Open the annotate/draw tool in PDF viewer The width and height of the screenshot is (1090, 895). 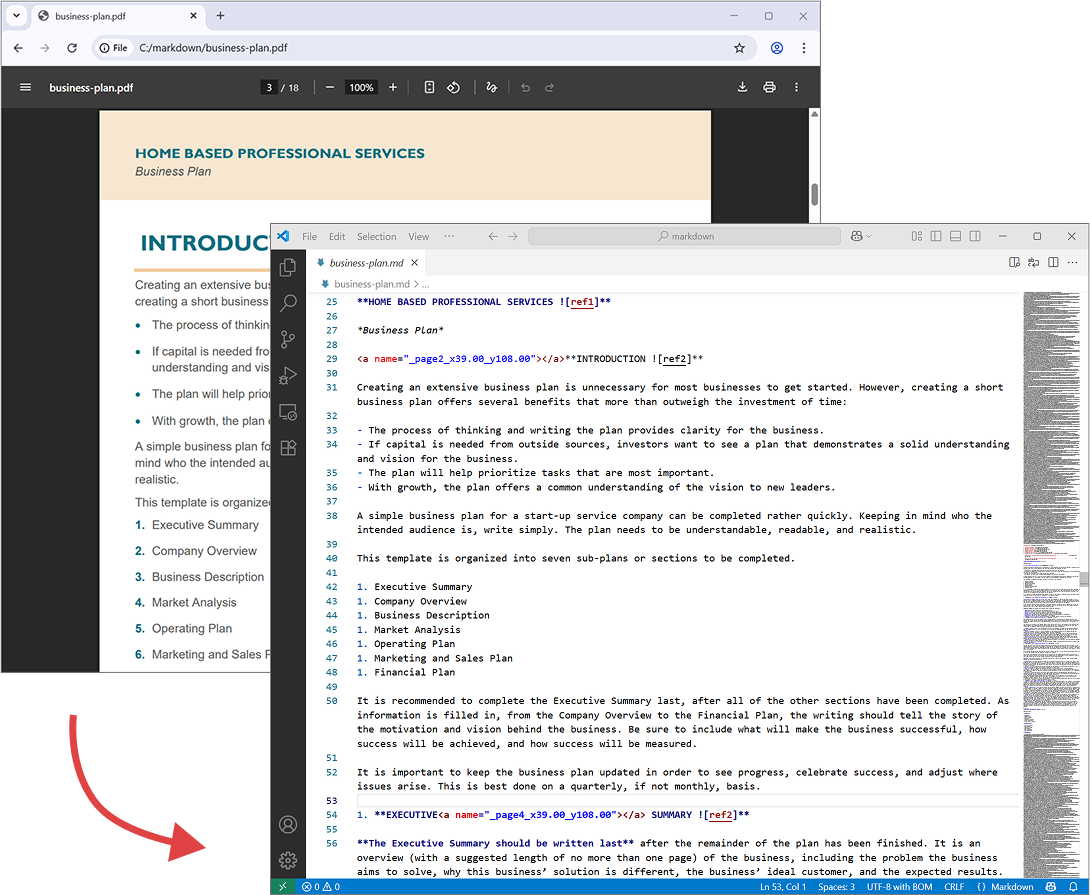click(491, 87)
